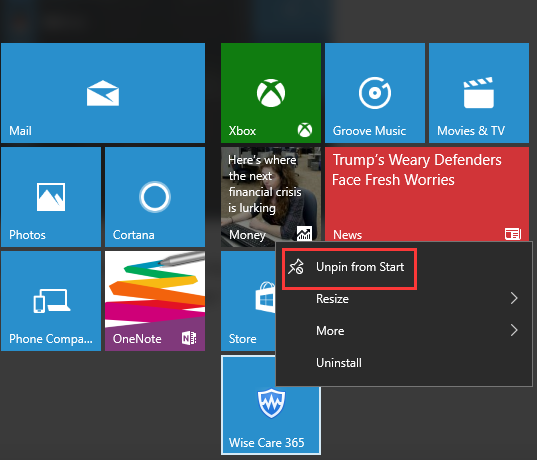Open the Phone Companion tile

coord(51,301)
